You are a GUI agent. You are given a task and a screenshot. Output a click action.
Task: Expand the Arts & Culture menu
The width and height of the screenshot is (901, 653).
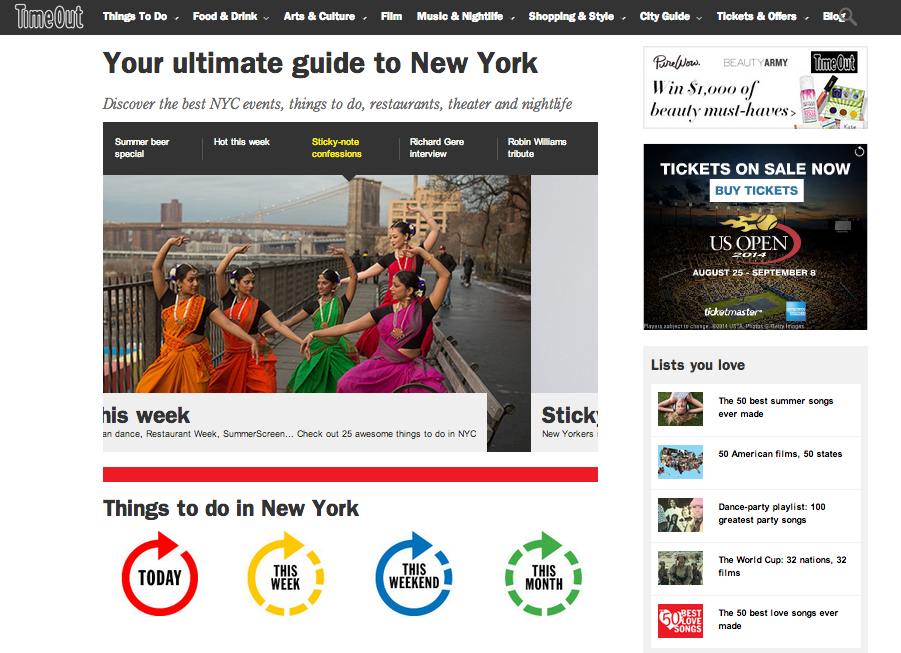coord(325,17)
